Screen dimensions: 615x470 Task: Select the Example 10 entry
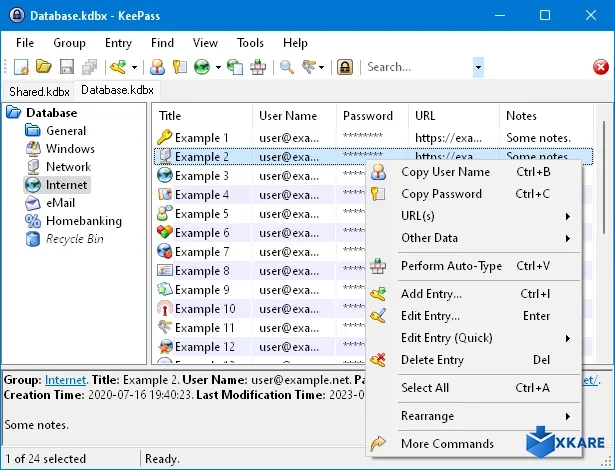[x=260, y=309]
